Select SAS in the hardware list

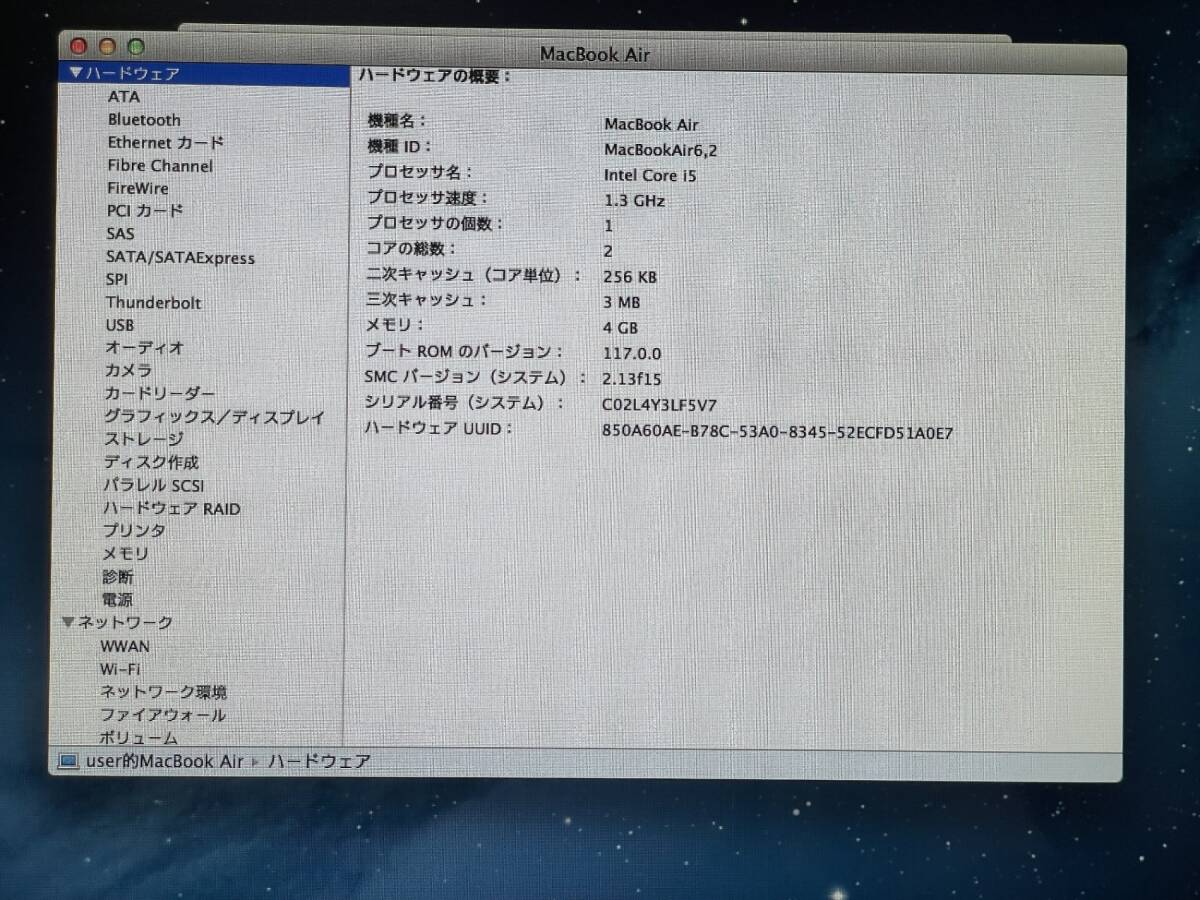(x=120, y=234)
